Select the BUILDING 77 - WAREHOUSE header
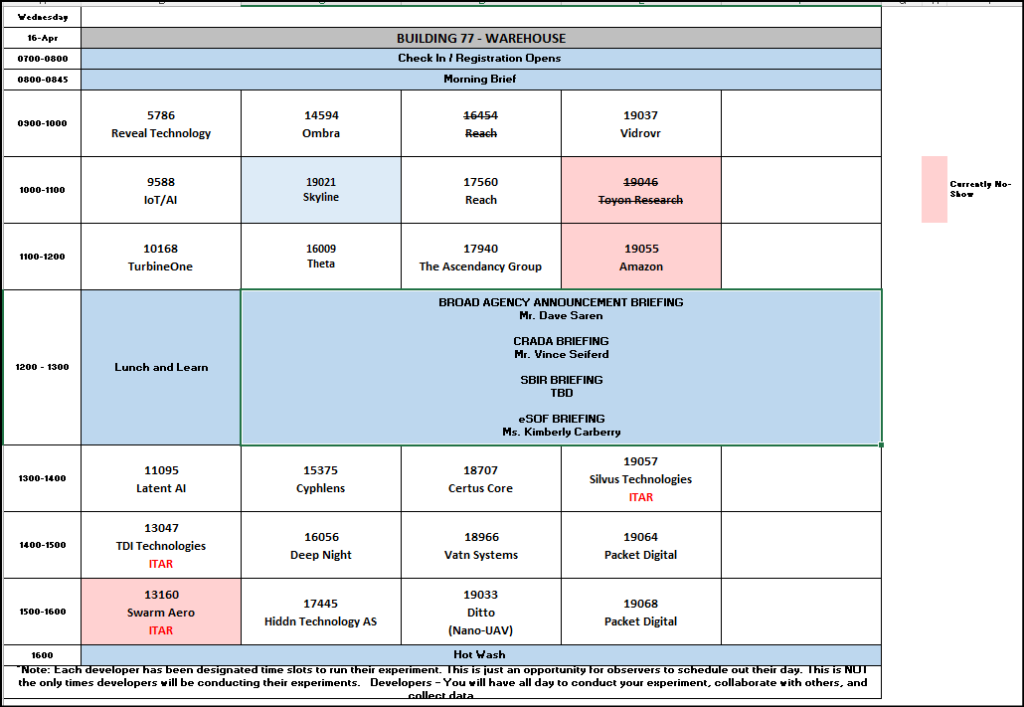 481,38
